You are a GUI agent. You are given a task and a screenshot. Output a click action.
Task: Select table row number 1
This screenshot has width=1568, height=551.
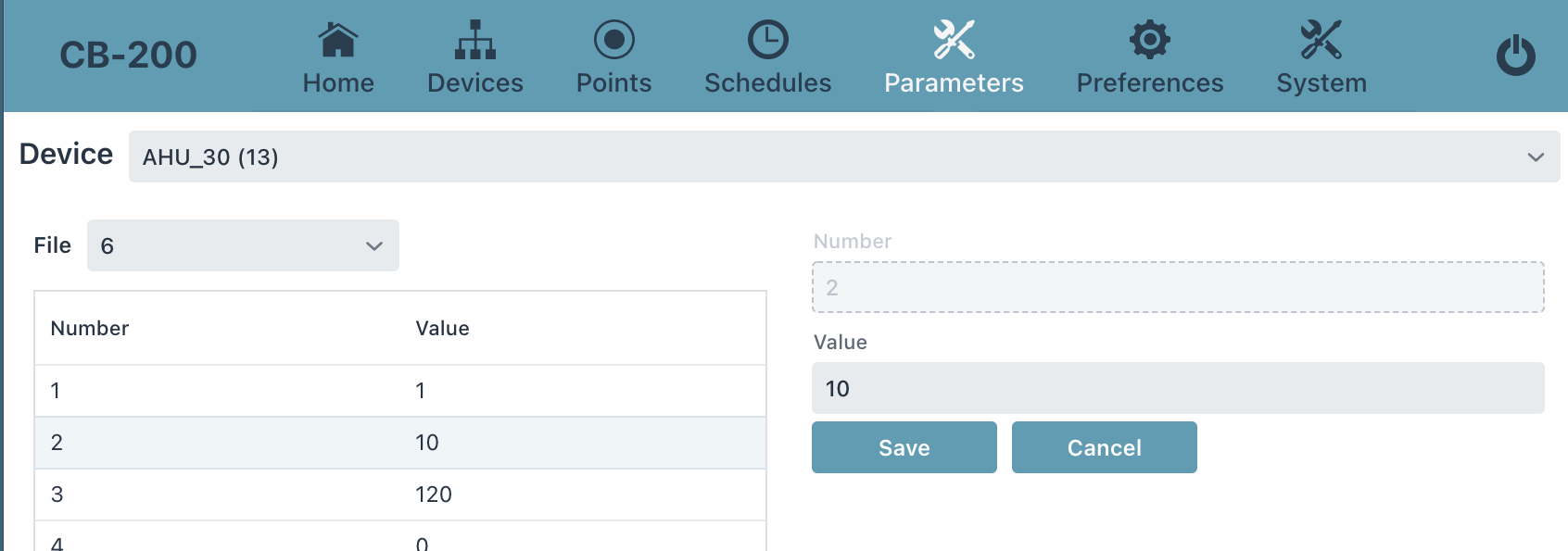click(x=400, y=391)
